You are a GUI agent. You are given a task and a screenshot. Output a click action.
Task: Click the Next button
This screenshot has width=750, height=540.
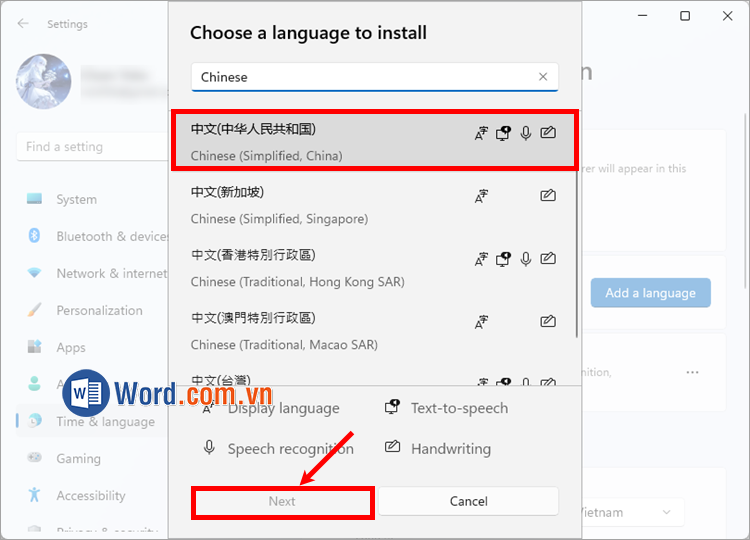pyautogui.click(x=282, y=501)
